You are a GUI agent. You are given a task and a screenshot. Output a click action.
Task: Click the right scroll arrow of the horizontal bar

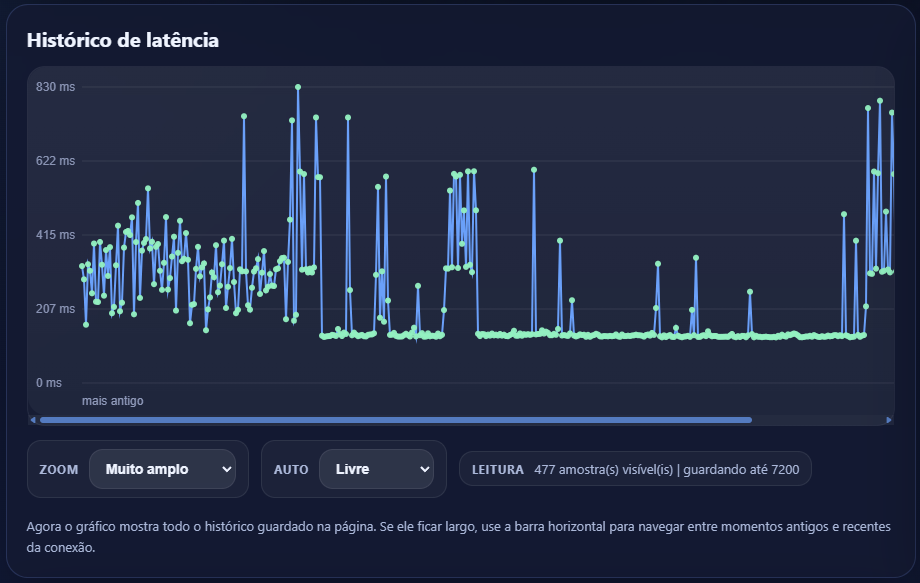(x=887, y=418)
